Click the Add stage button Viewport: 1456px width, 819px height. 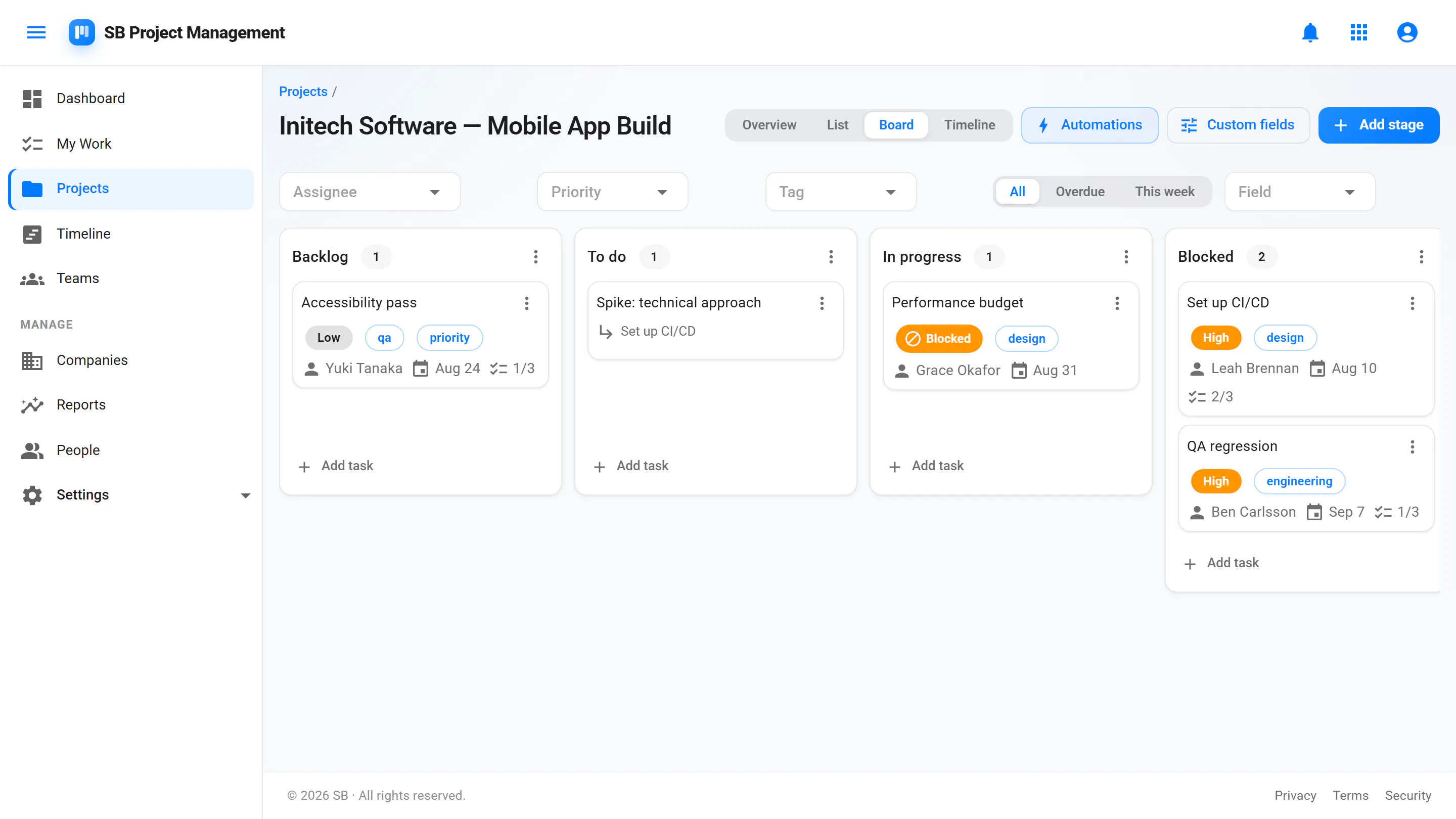[1379, 125]
